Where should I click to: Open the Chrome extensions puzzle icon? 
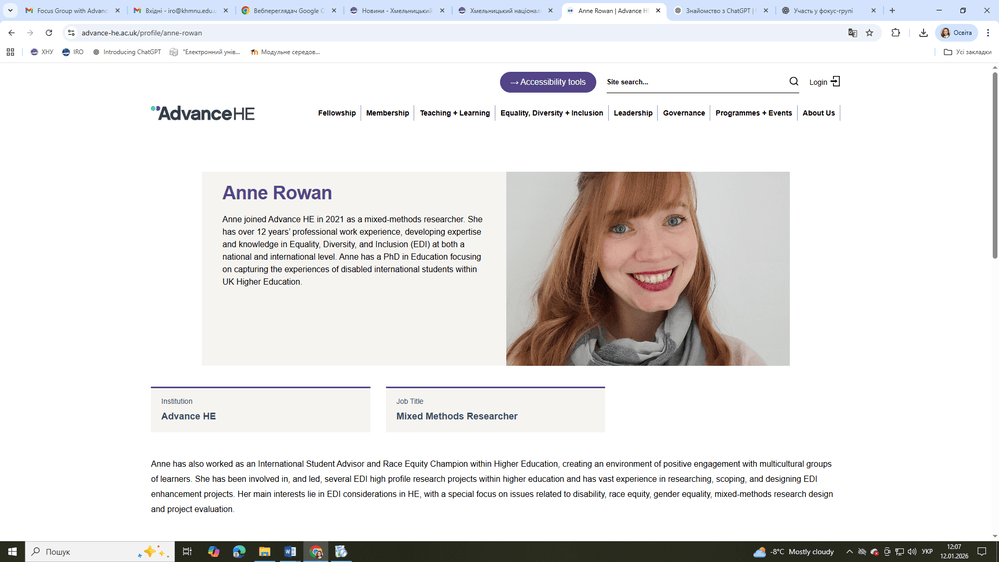896,33
